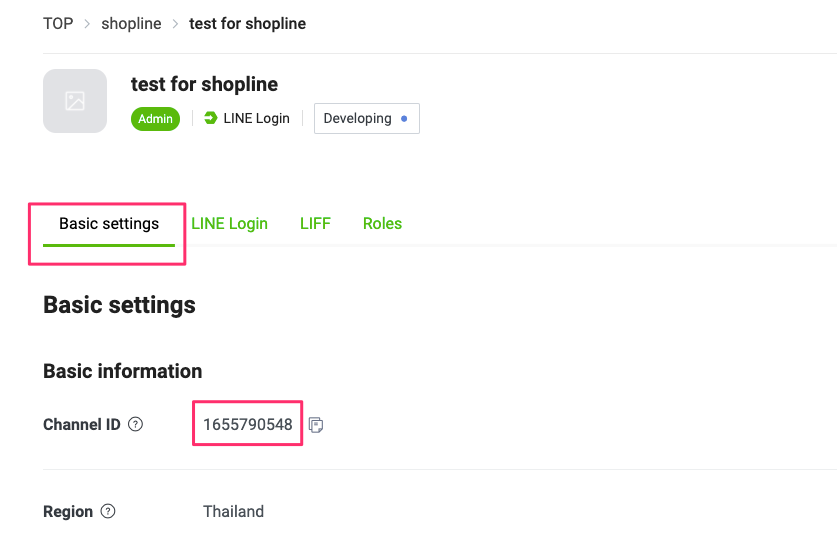Viewport: 837px width, 553px height.
Task: Open shopline provider in breadcrumb
Action: [131, 23]
